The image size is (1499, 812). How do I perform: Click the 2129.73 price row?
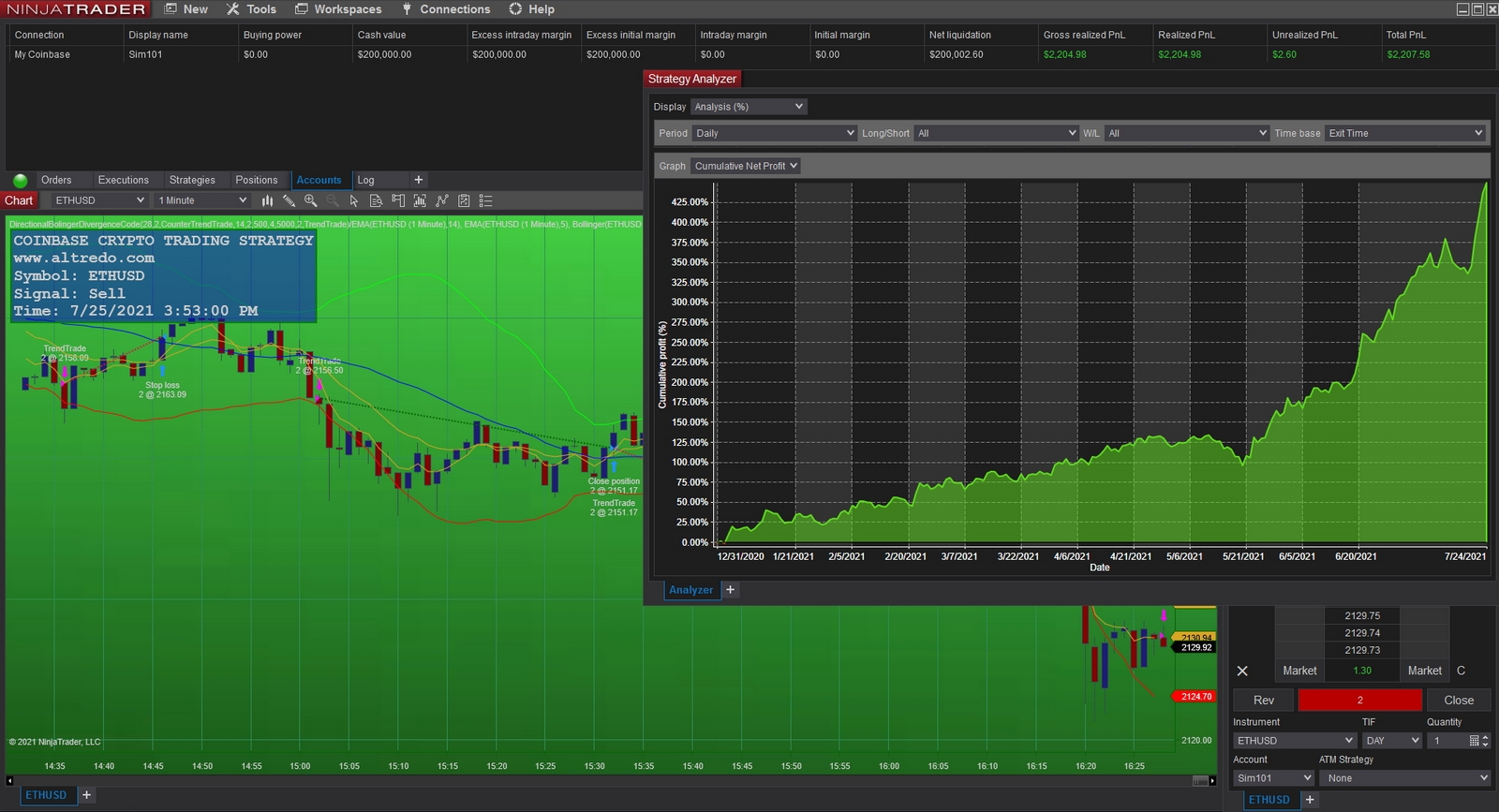tap(1362, 650)
